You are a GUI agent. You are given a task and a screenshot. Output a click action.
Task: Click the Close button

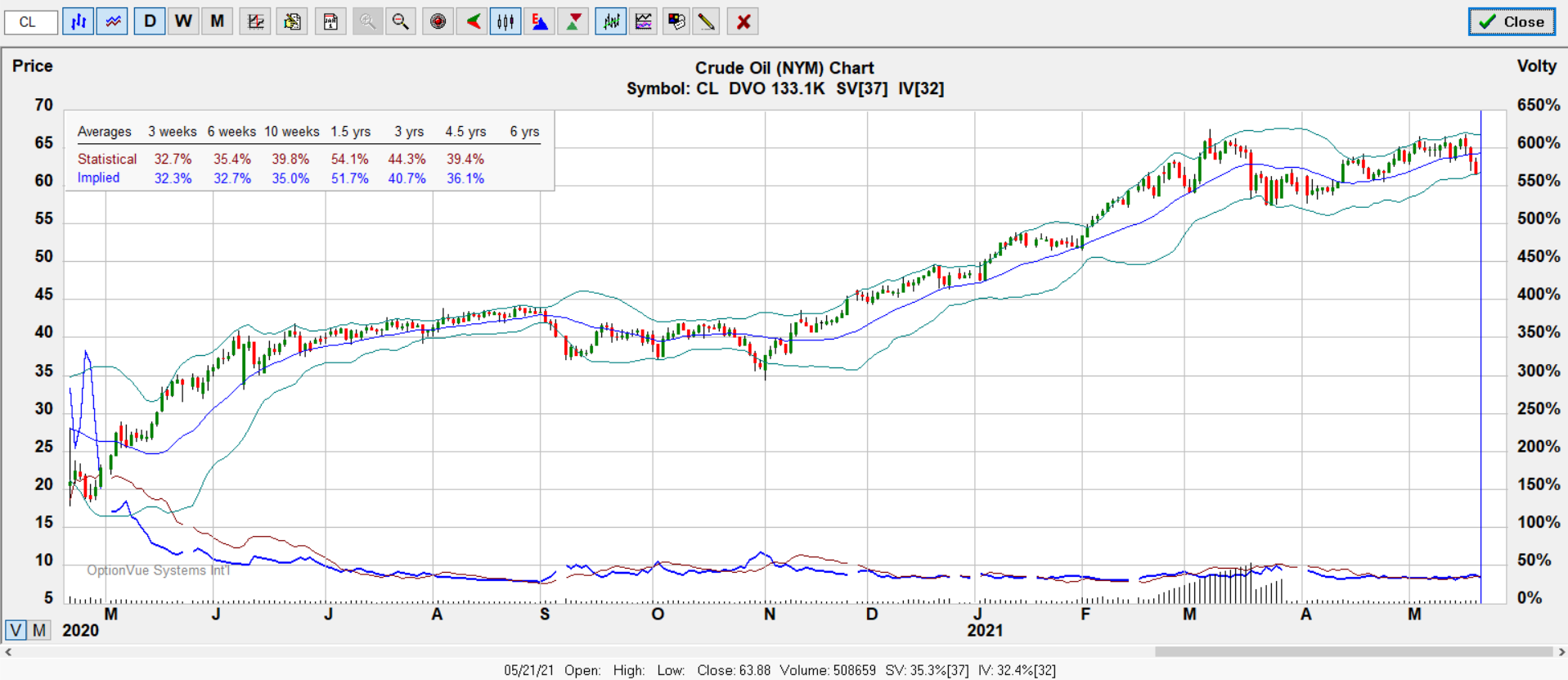1512,22
